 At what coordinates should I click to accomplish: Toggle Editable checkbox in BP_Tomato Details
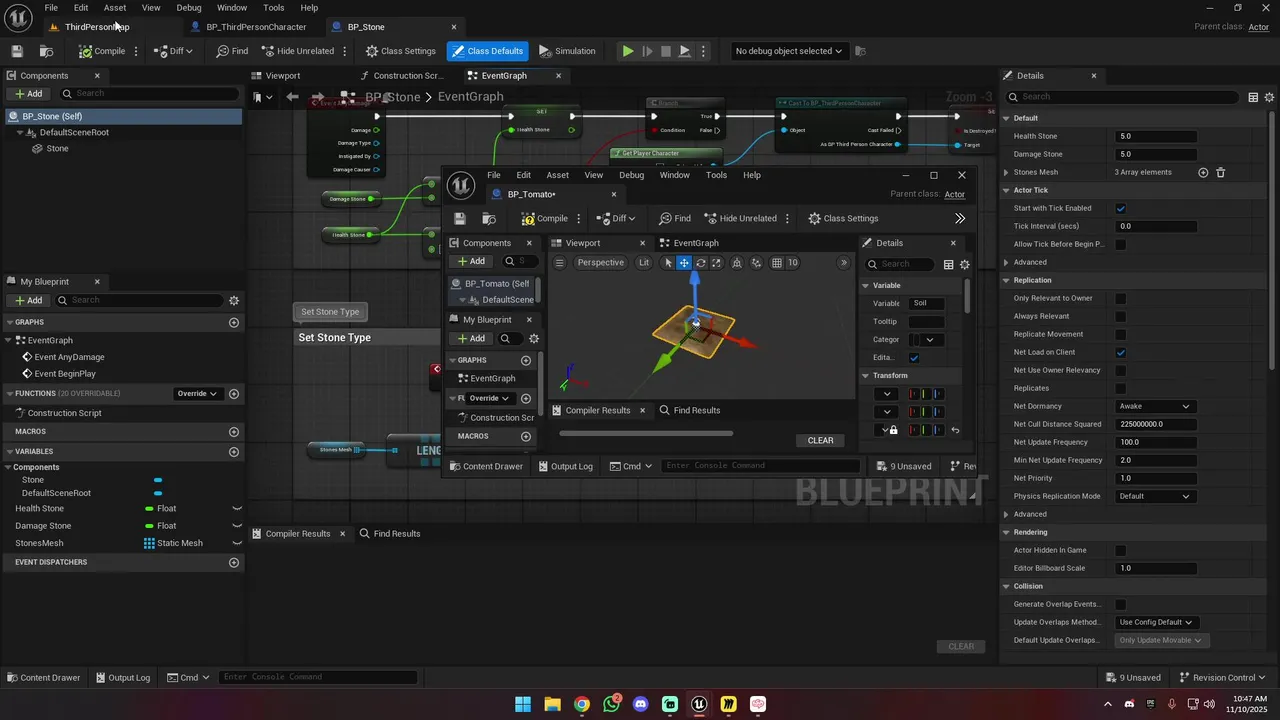pyautogui.click(x=914, y=358)
